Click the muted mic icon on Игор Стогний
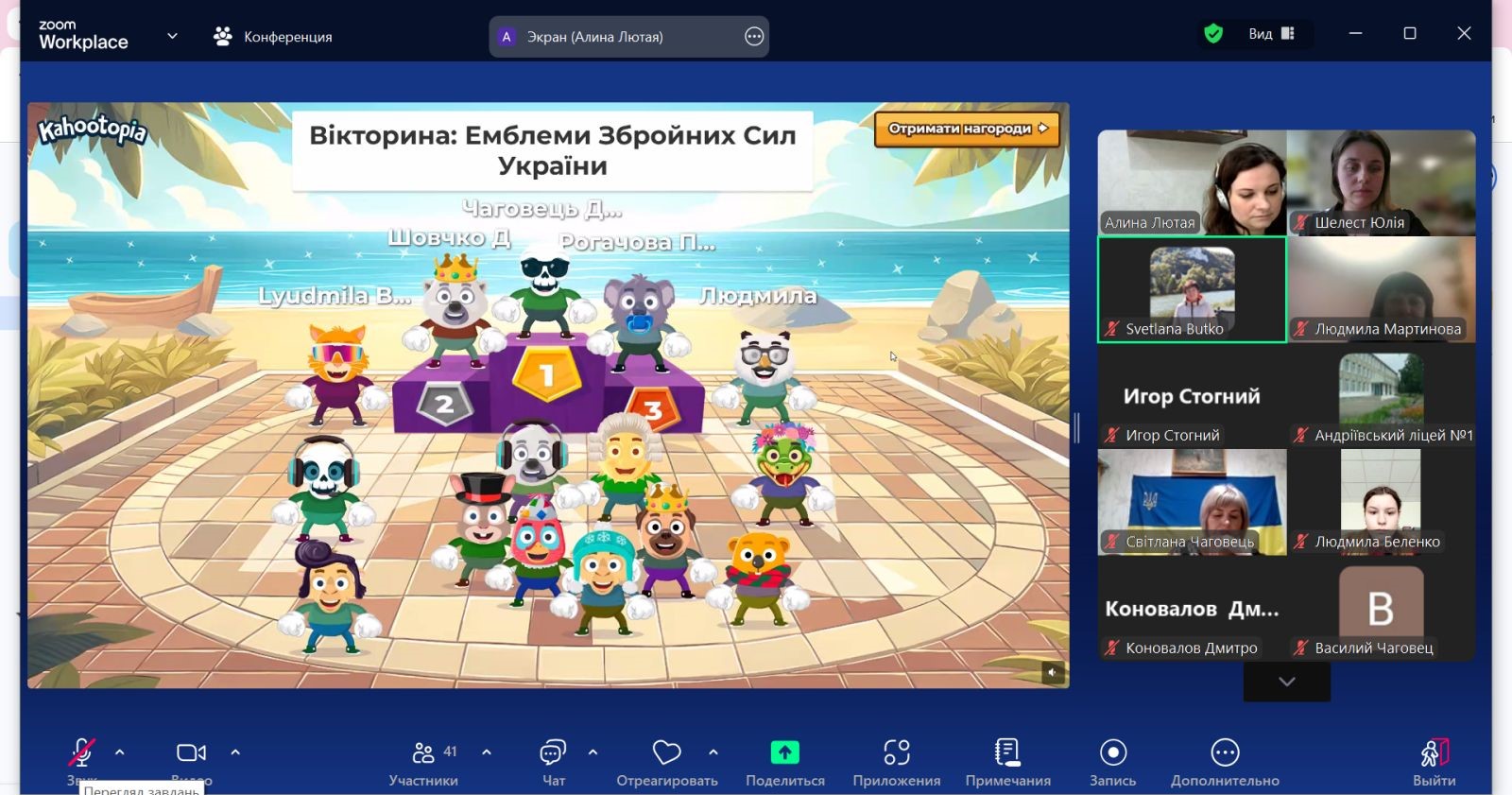Viewport: 1512px width, 795px height. (1113, 436)
